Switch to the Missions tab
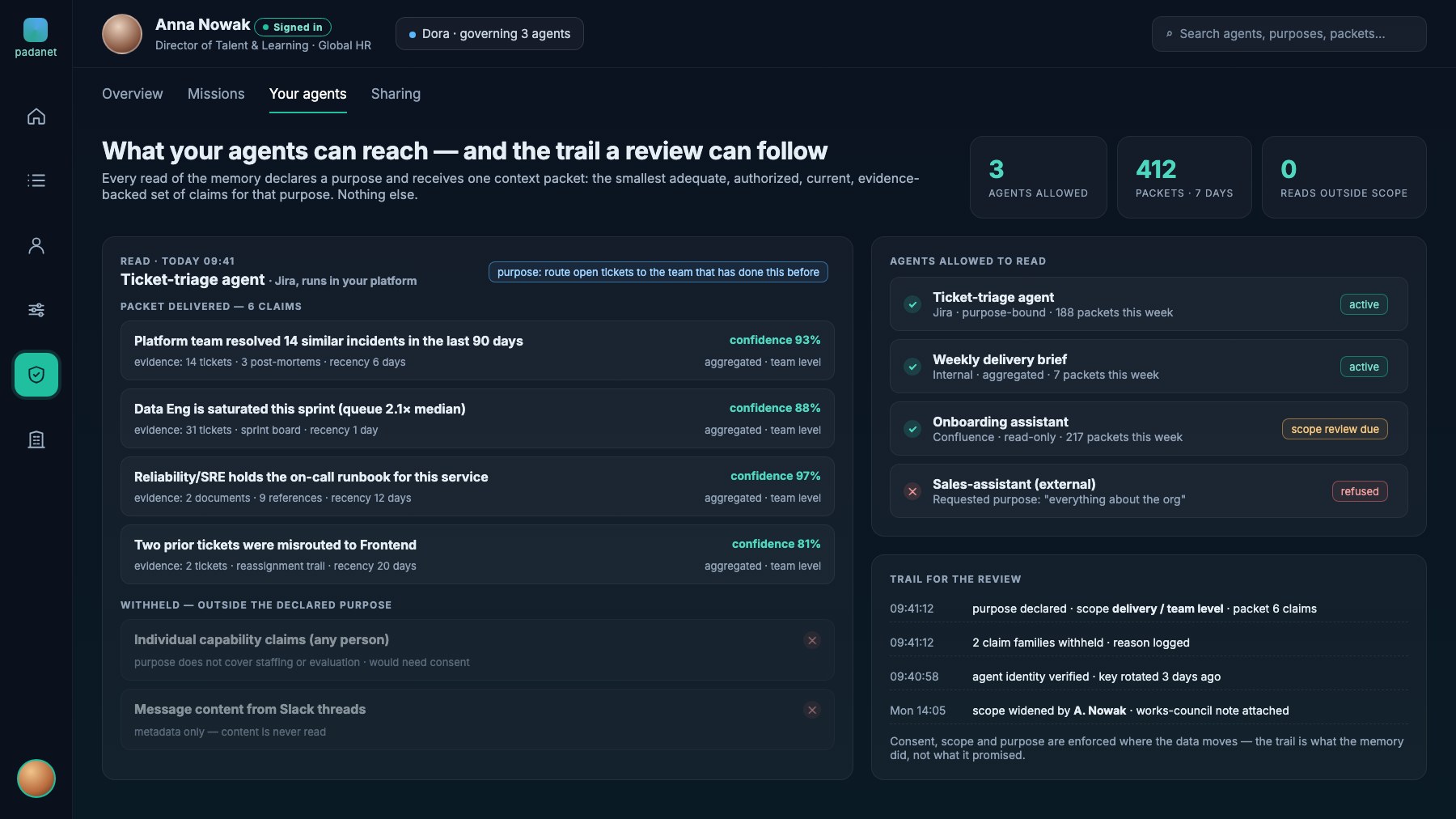Screen dimensions: 1456x819 [x=216, y=94]
